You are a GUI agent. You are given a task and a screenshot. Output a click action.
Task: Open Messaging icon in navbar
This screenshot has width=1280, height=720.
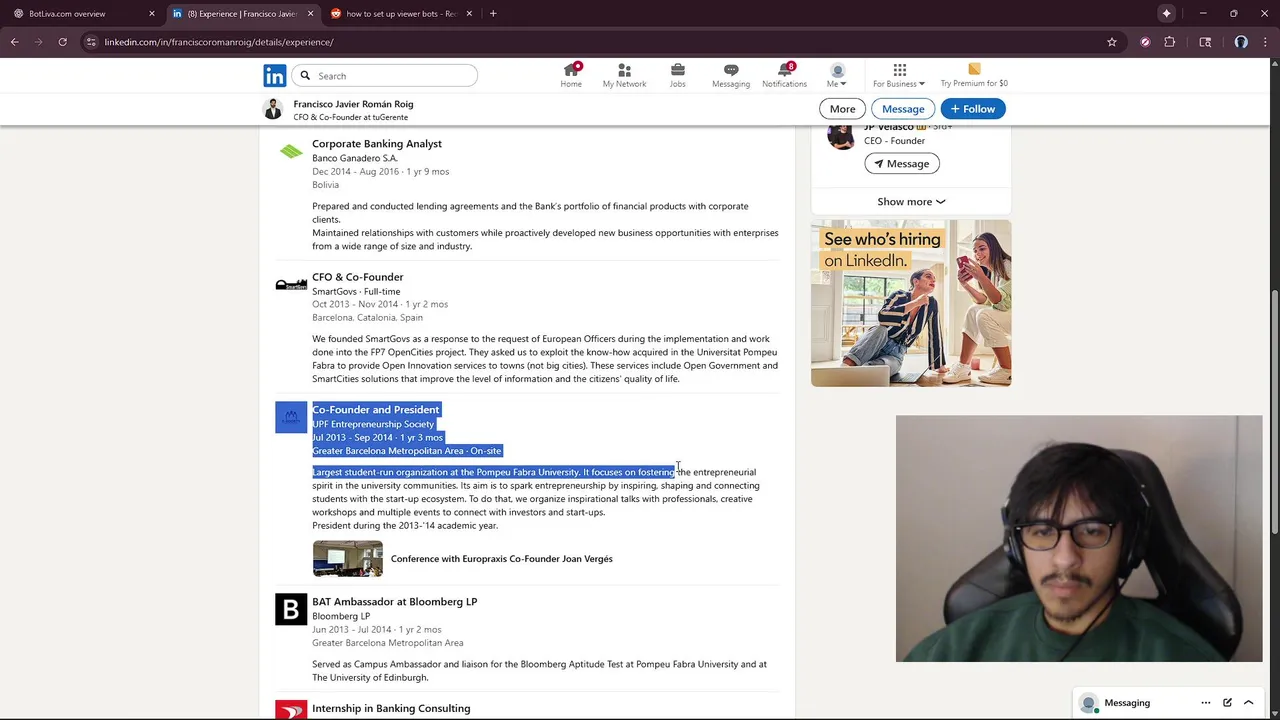731,76
